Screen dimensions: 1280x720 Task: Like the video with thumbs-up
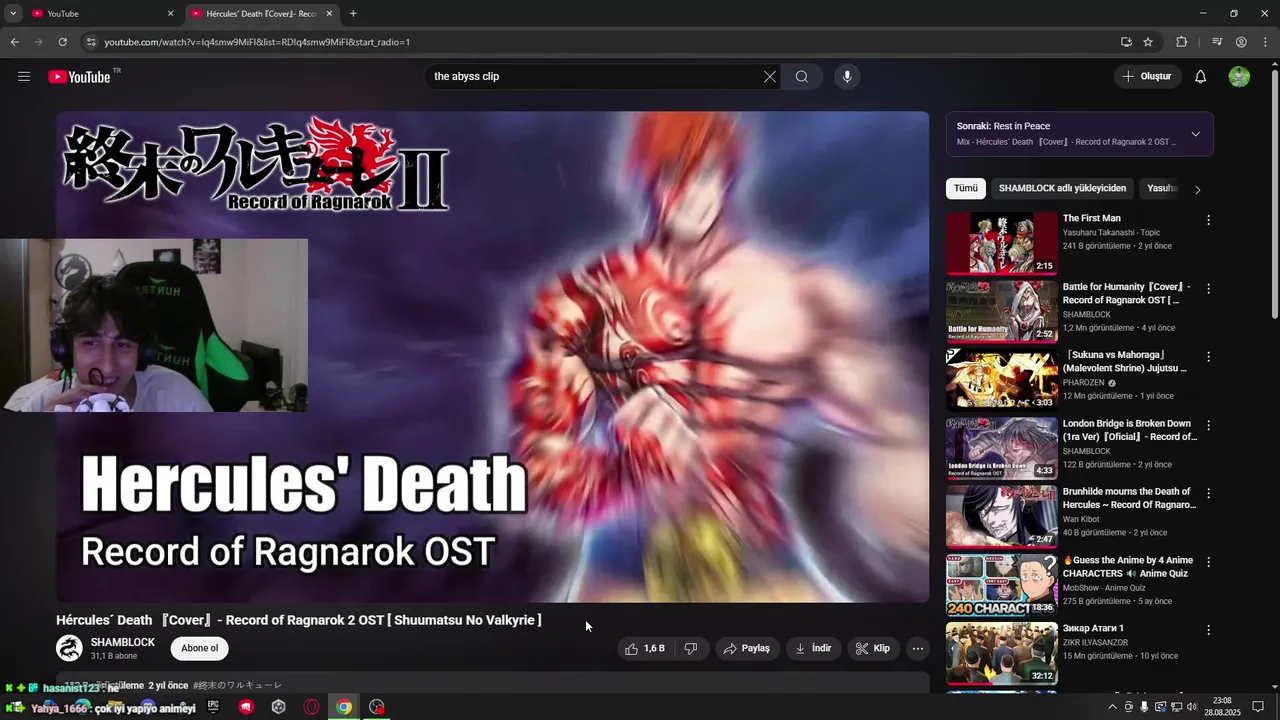645,649
